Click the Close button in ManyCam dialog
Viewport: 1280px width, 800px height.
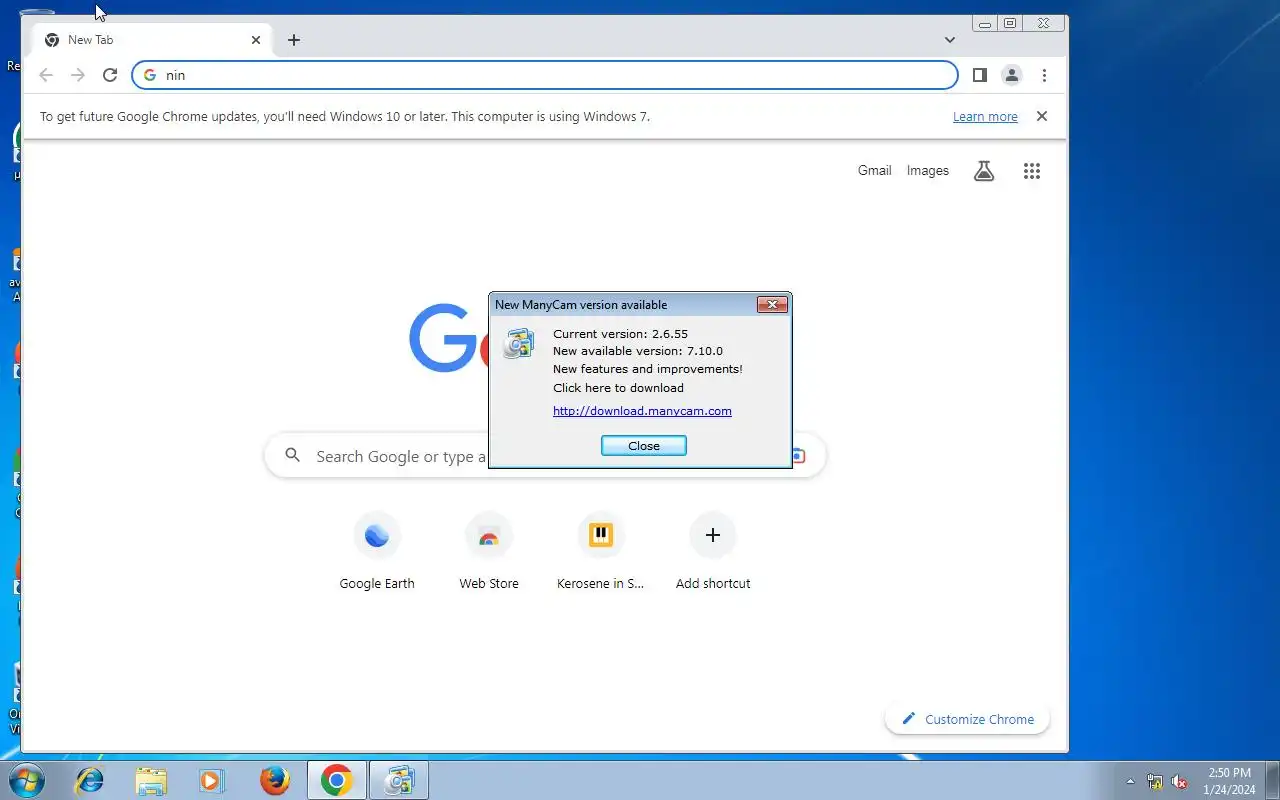click(644, 446)
